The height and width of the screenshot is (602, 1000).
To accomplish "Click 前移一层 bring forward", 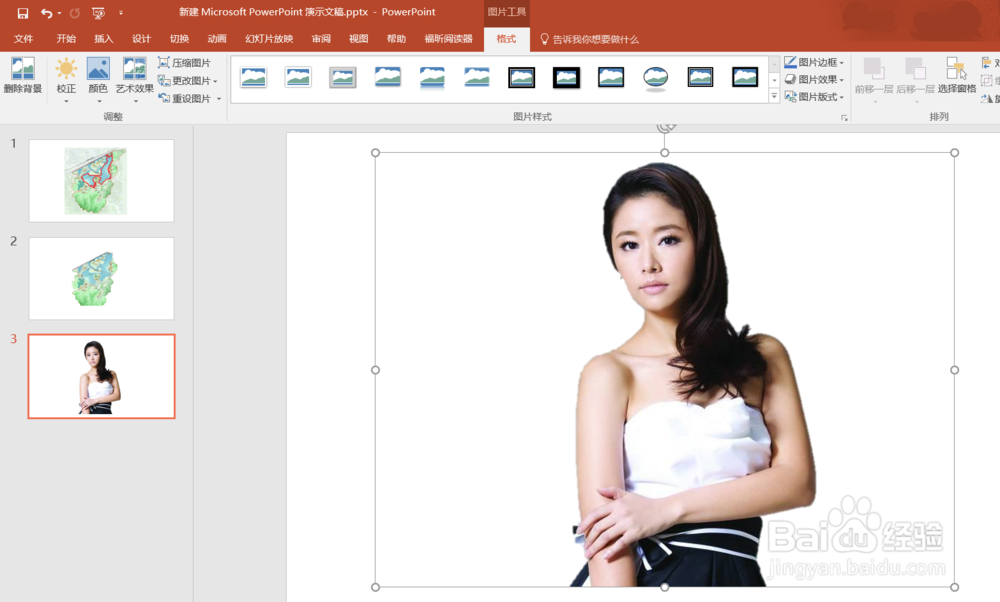I will point(874,80).
